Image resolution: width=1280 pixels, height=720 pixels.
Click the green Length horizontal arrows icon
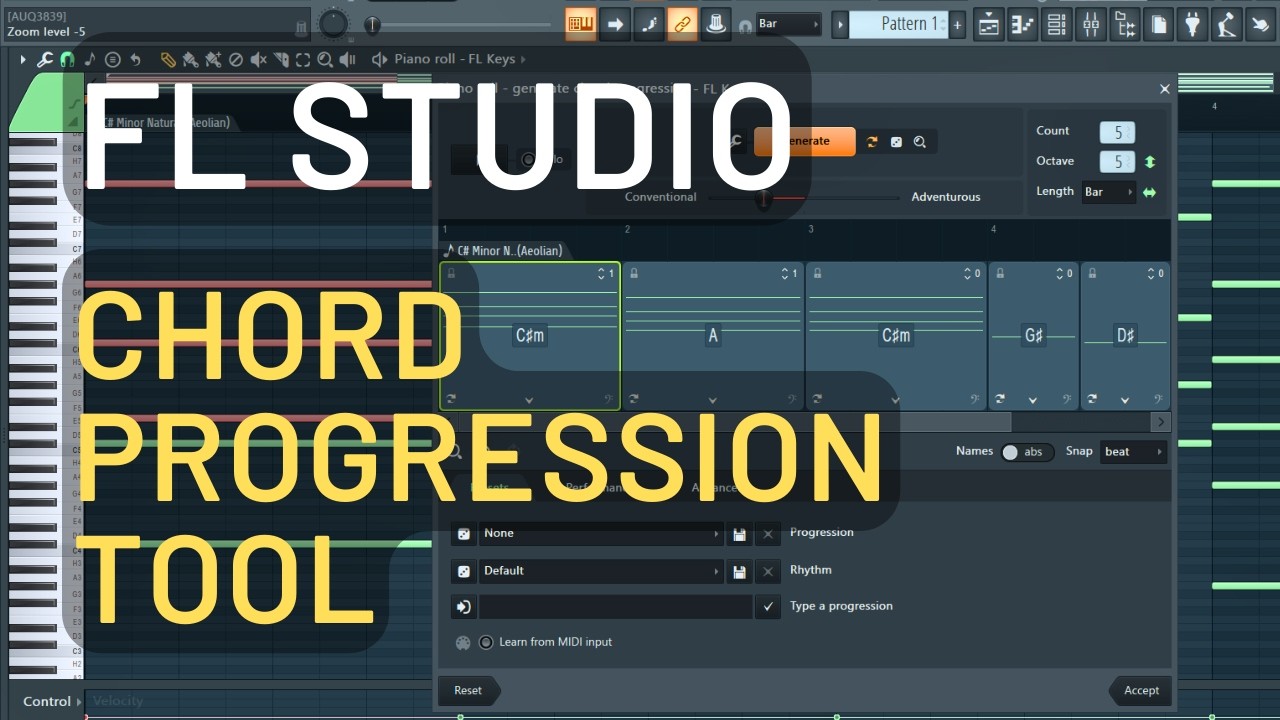1150,192
